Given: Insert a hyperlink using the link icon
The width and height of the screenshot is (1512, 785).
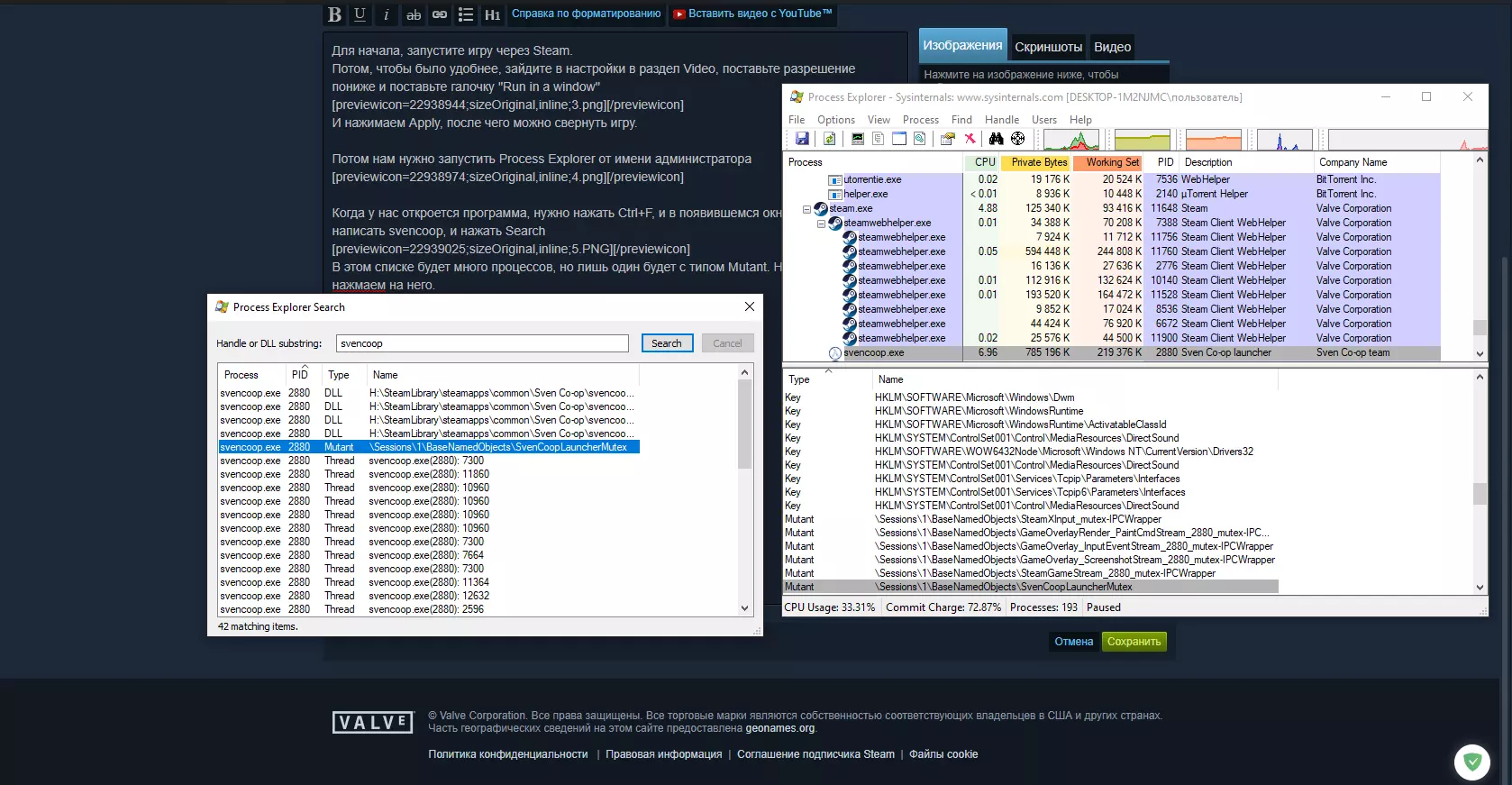Looking at the screenshot, I should tap(440, 14).
